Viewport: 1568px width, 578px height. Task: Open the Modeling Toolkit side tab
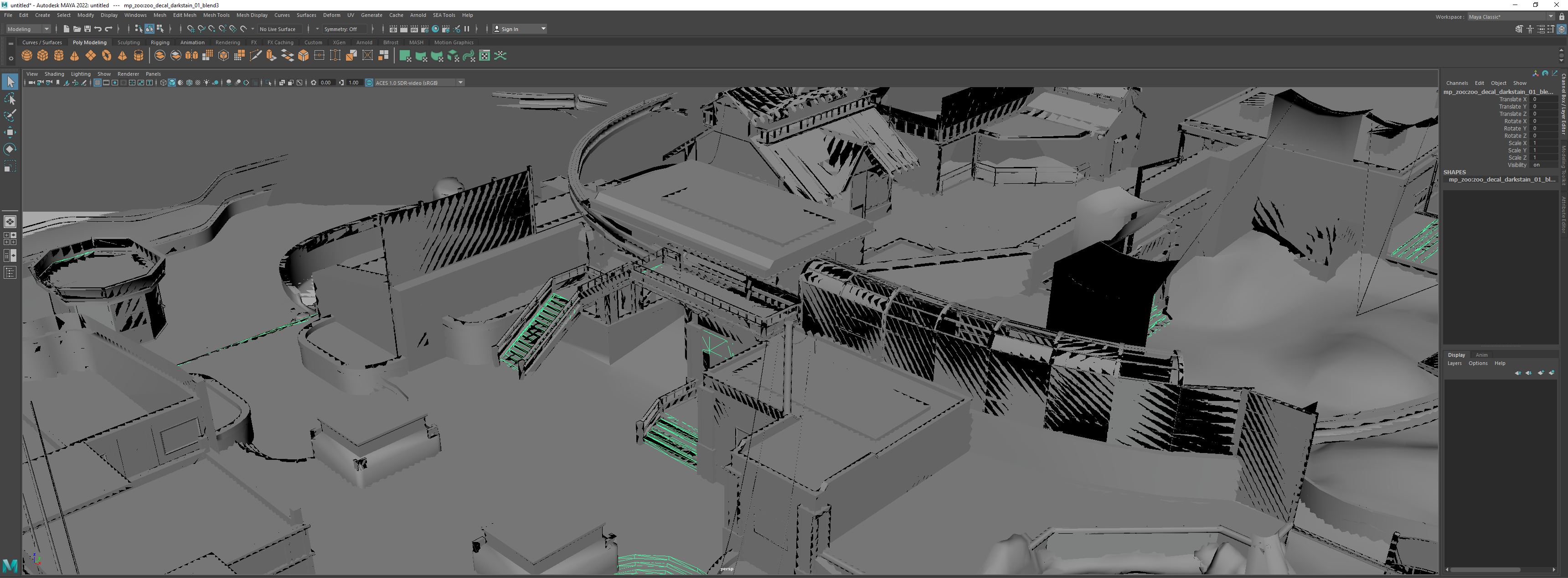coord(1563,166)
